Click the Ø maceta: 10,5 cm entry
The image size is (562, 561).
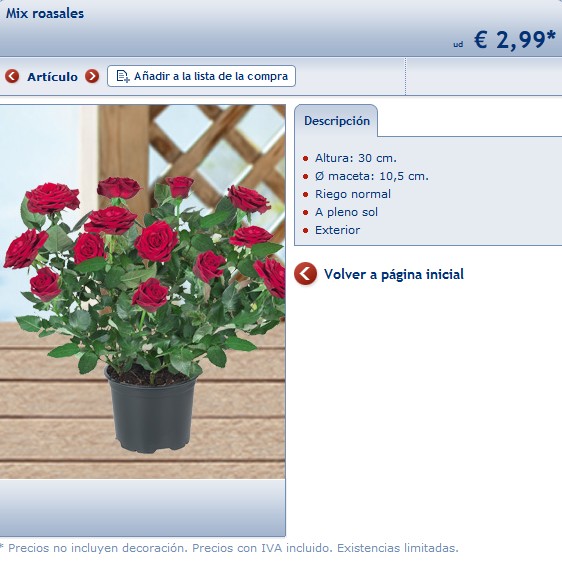click(372, 176)
